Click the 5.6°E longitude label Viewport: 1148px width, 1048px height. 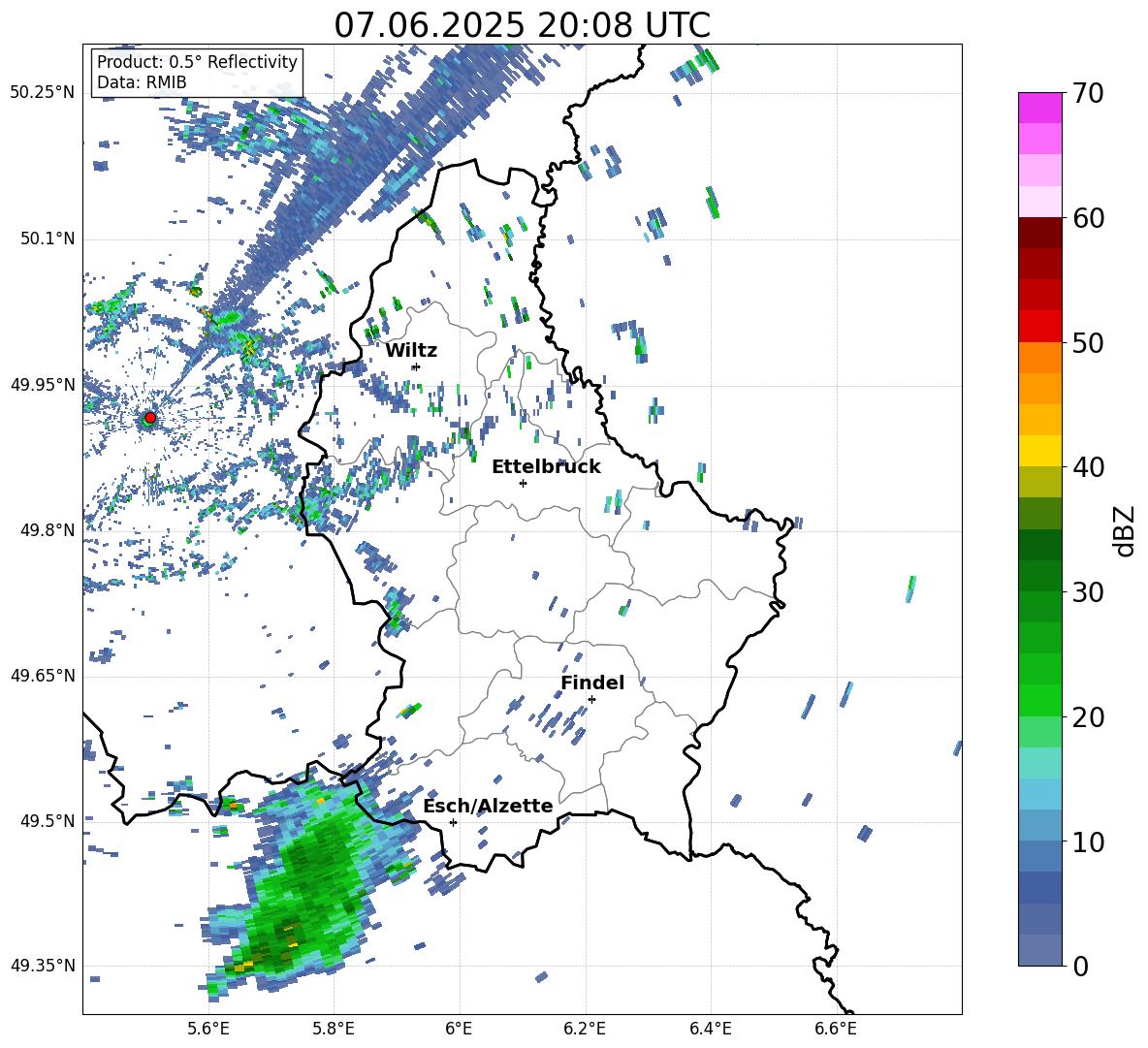click(208, 1029)
